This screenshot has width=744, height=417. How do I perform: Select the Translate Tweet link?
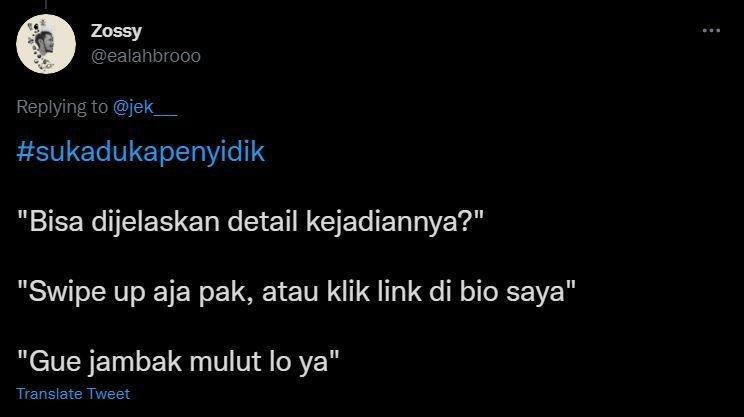(73, 394)
